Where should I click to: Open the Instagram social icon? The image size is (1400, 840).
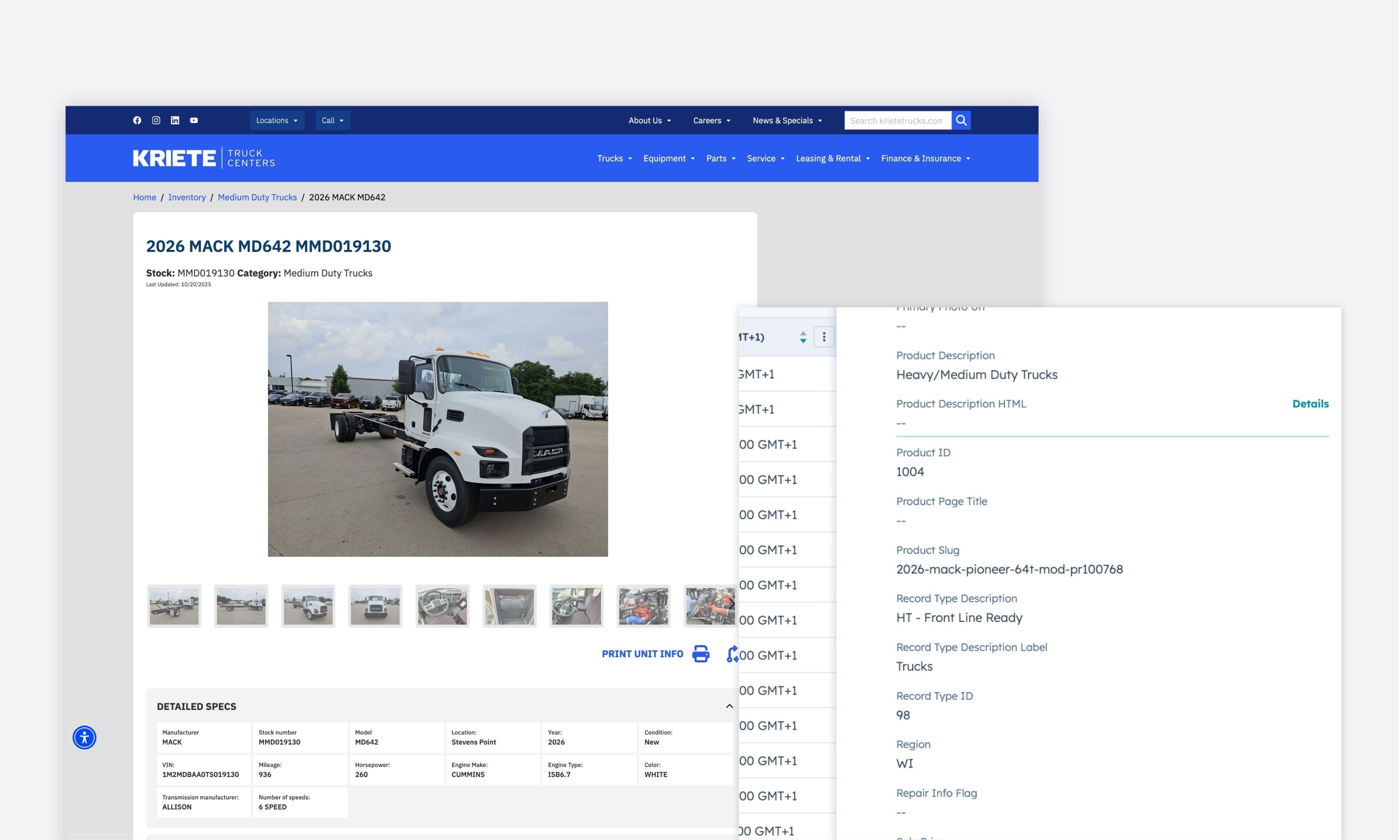[x=156, y=120]
